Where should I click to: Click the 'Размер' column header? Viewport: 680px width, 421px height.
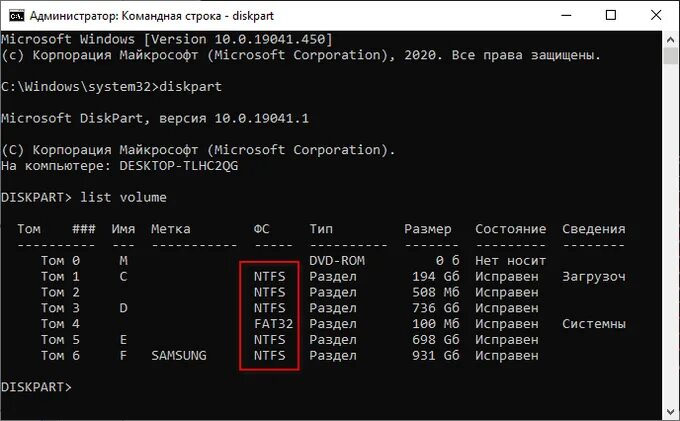click(428, 229)
